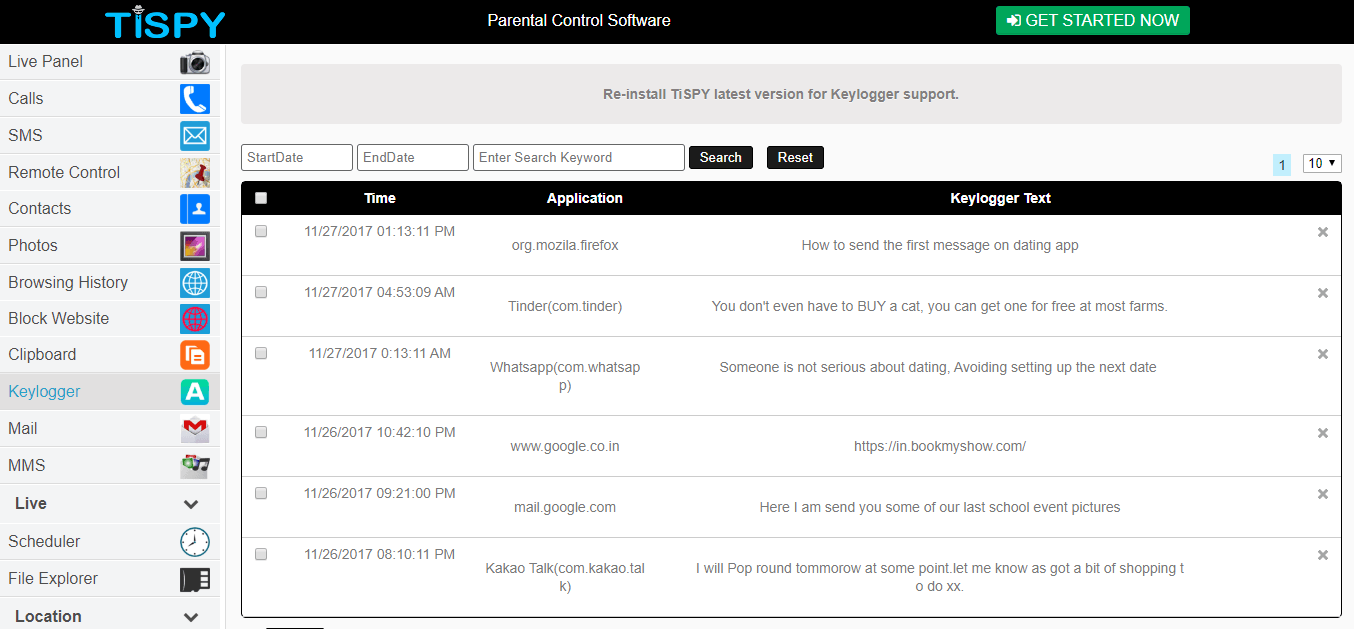Click the Block Website red globe icon
This screenshot has width=1354, height=629.
(x=195, y=319)
